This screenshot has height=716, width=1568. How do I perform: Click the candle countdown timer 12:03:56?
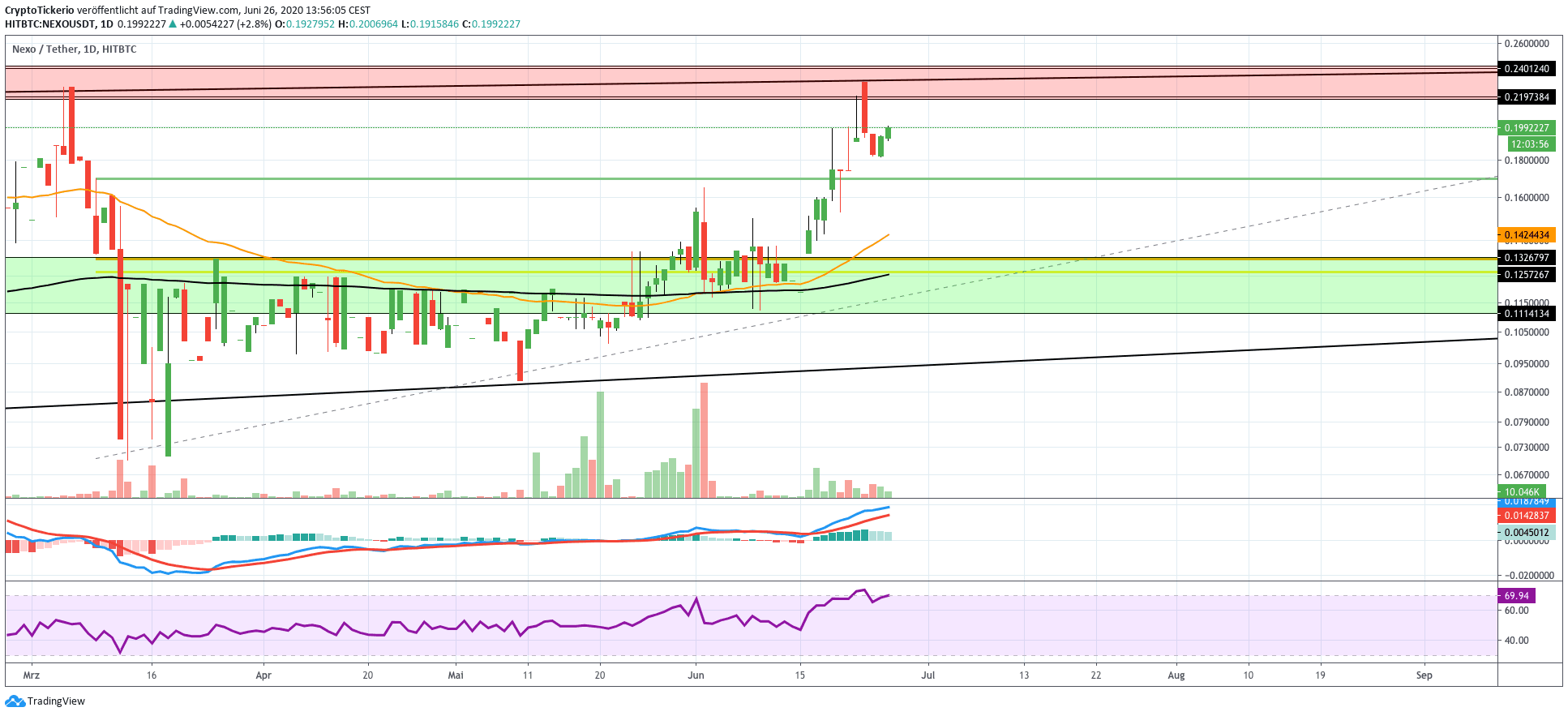(x=1529, y=144)
